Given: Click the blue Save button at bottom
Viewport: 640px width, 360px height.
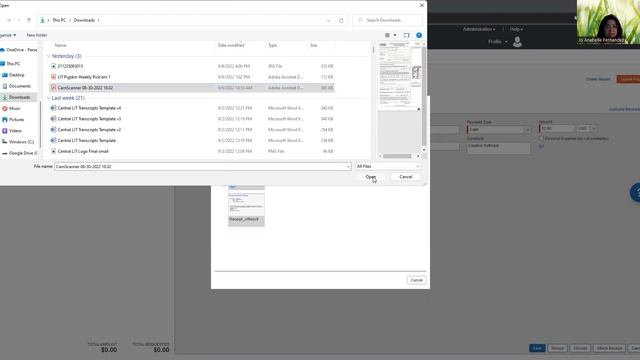Looking at the screenshot, I should [x=537, y=348].
